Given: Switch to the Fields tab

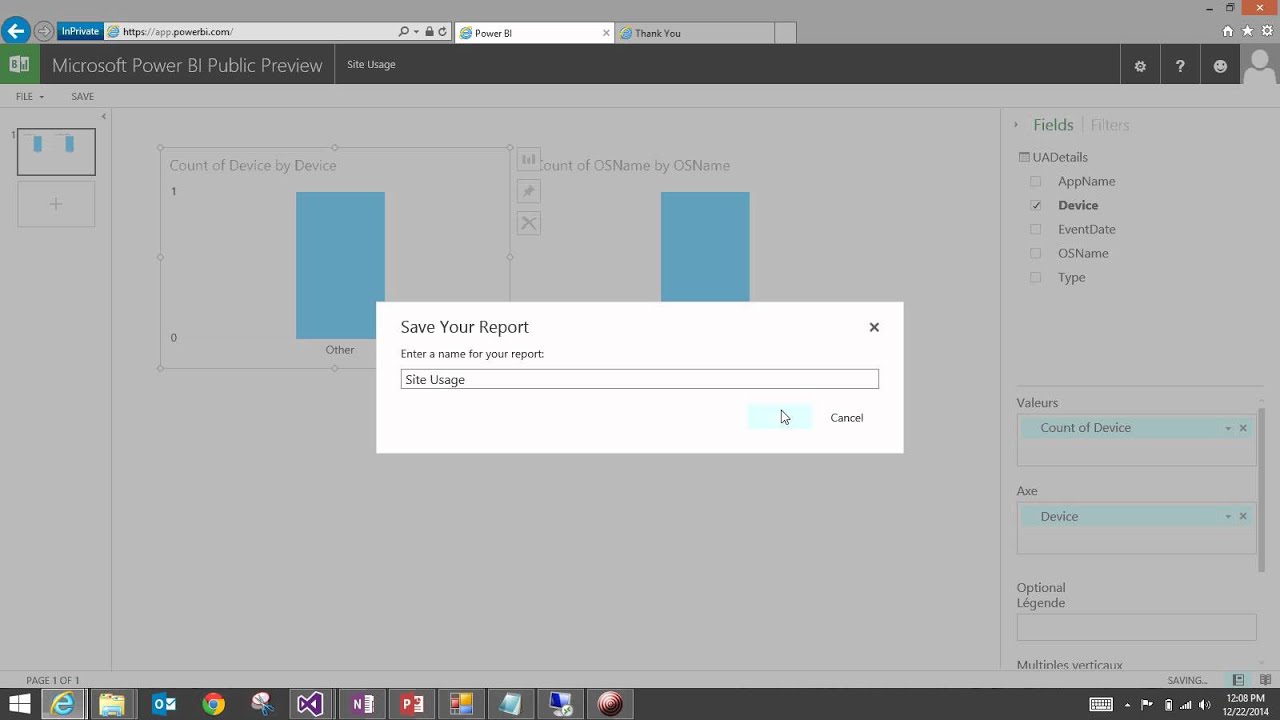Looking at the screenshot, I should click(1053, 125).
